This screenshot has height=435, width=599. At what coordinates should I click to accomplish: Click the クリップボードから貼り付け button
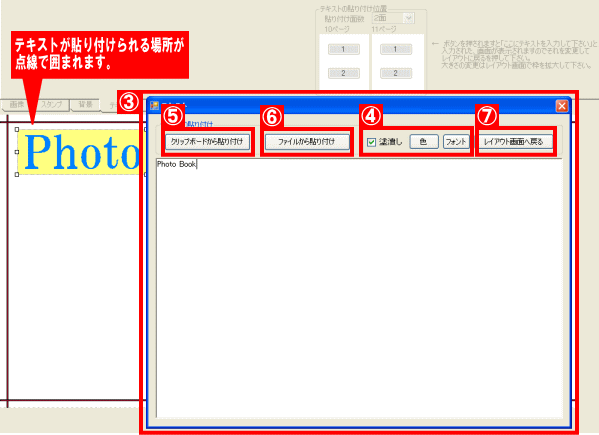click(x=207, y=142)
